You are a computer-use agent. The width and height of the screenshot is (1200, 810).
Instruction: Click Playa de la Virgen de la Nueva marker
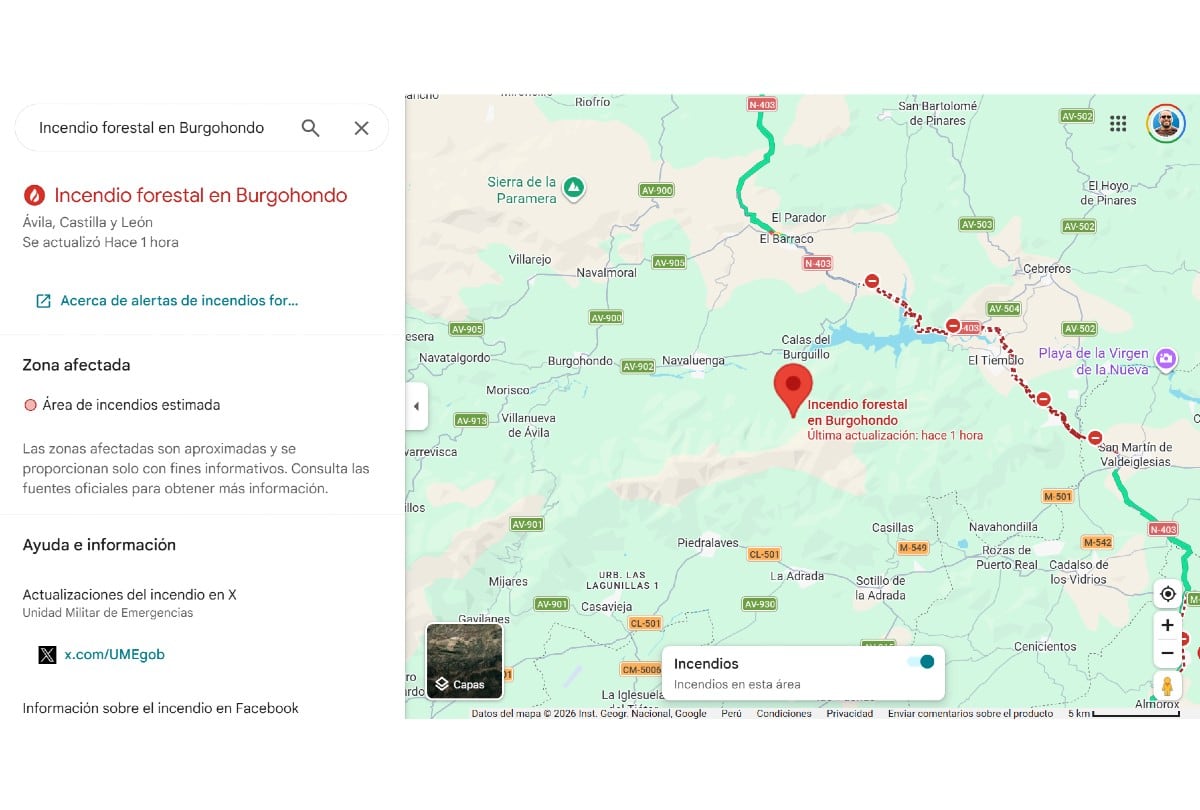point(1165,358)
